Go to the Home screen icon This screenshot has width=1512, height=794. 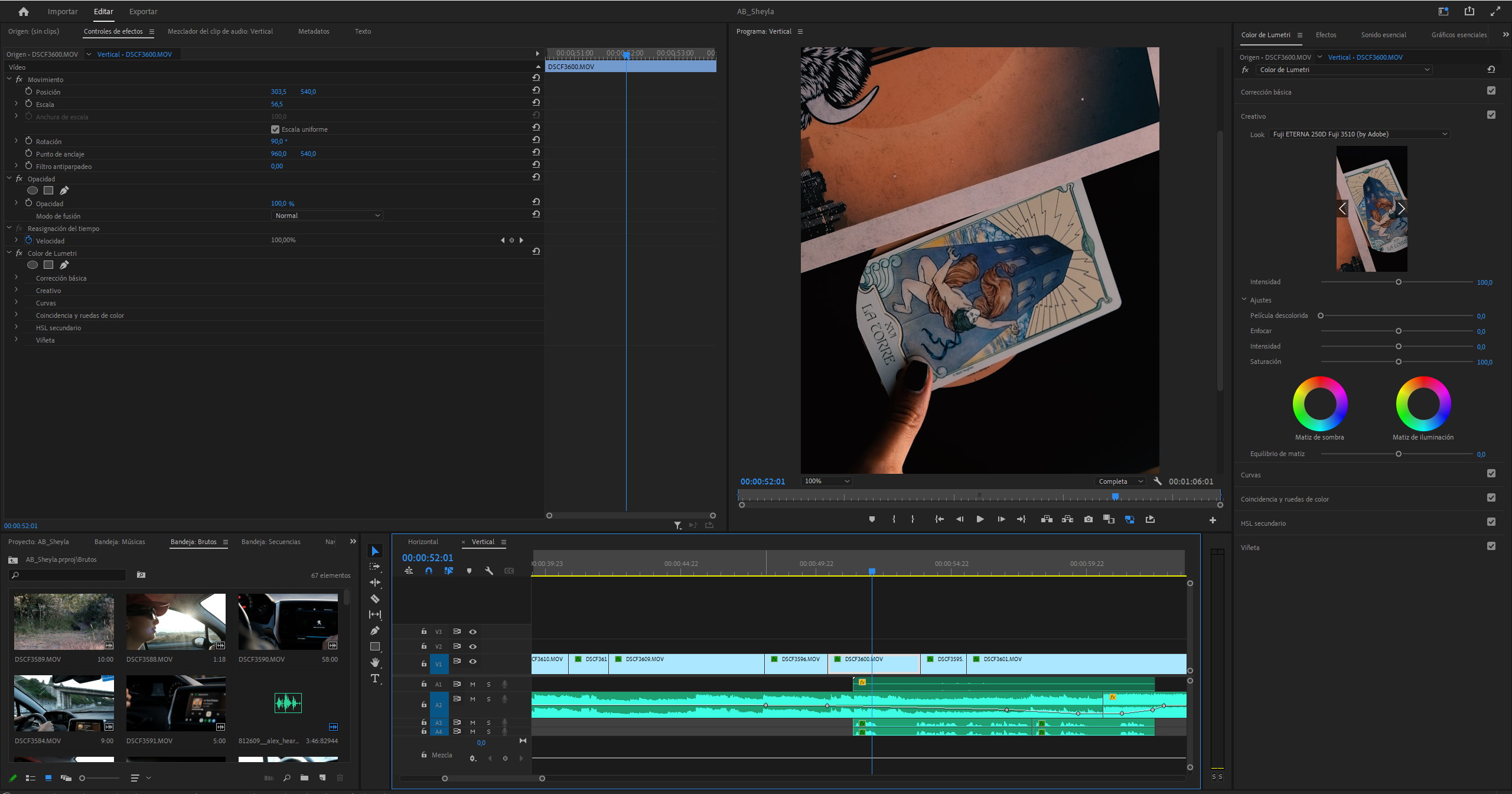(24, 11)
